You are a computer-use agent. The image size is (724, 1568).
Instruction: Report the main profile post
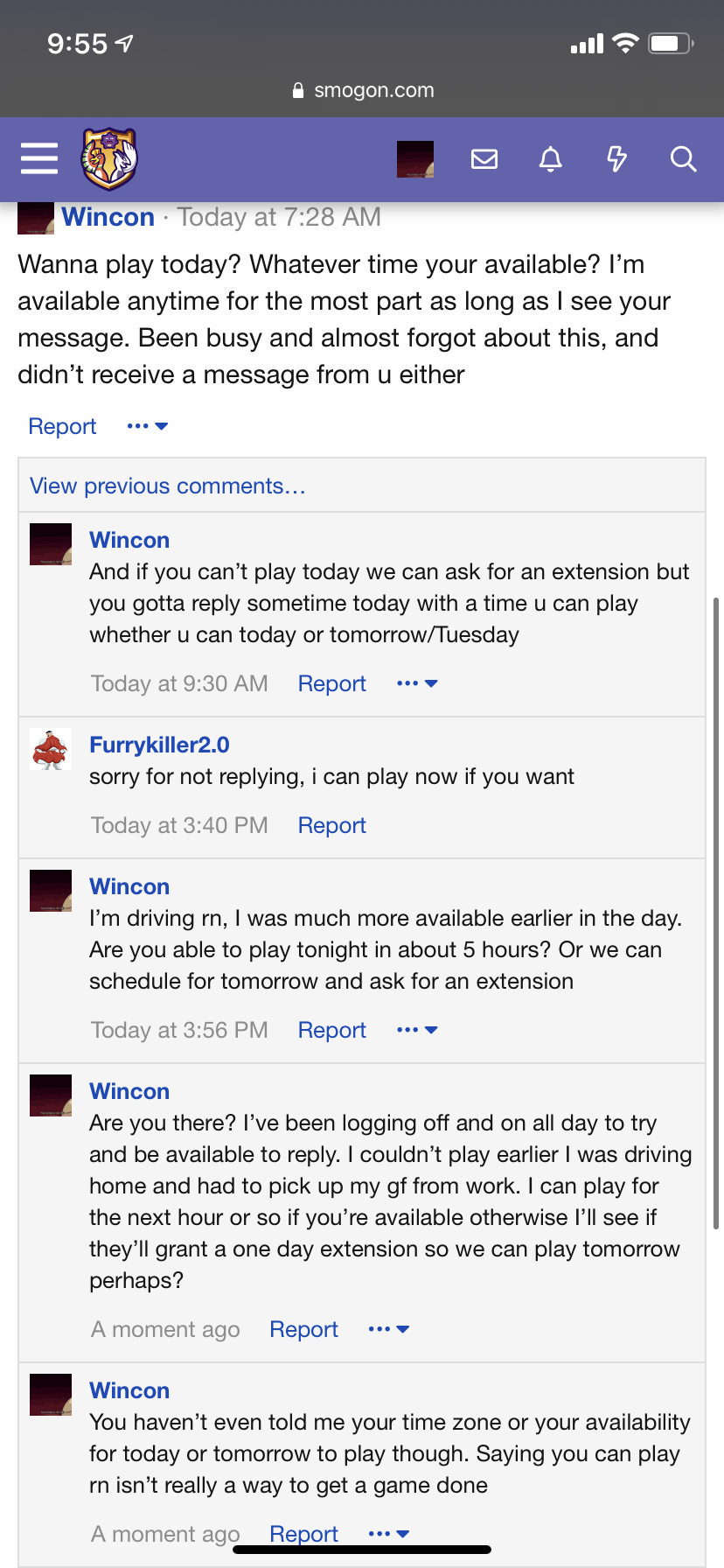click(62, 426)
